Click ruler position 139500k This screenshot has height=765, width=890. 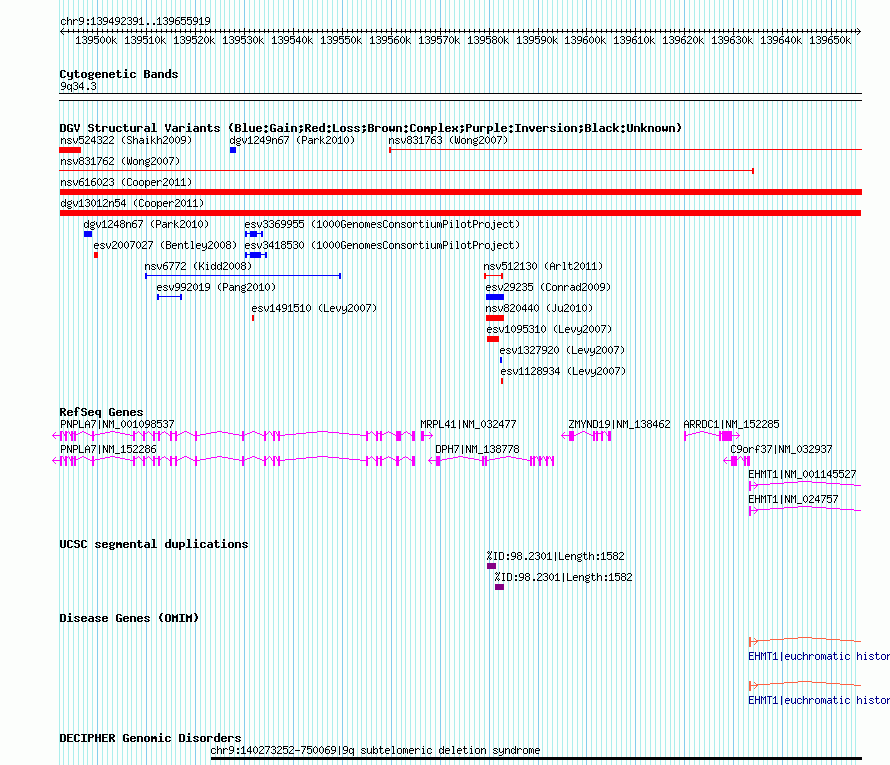point(96,40)
